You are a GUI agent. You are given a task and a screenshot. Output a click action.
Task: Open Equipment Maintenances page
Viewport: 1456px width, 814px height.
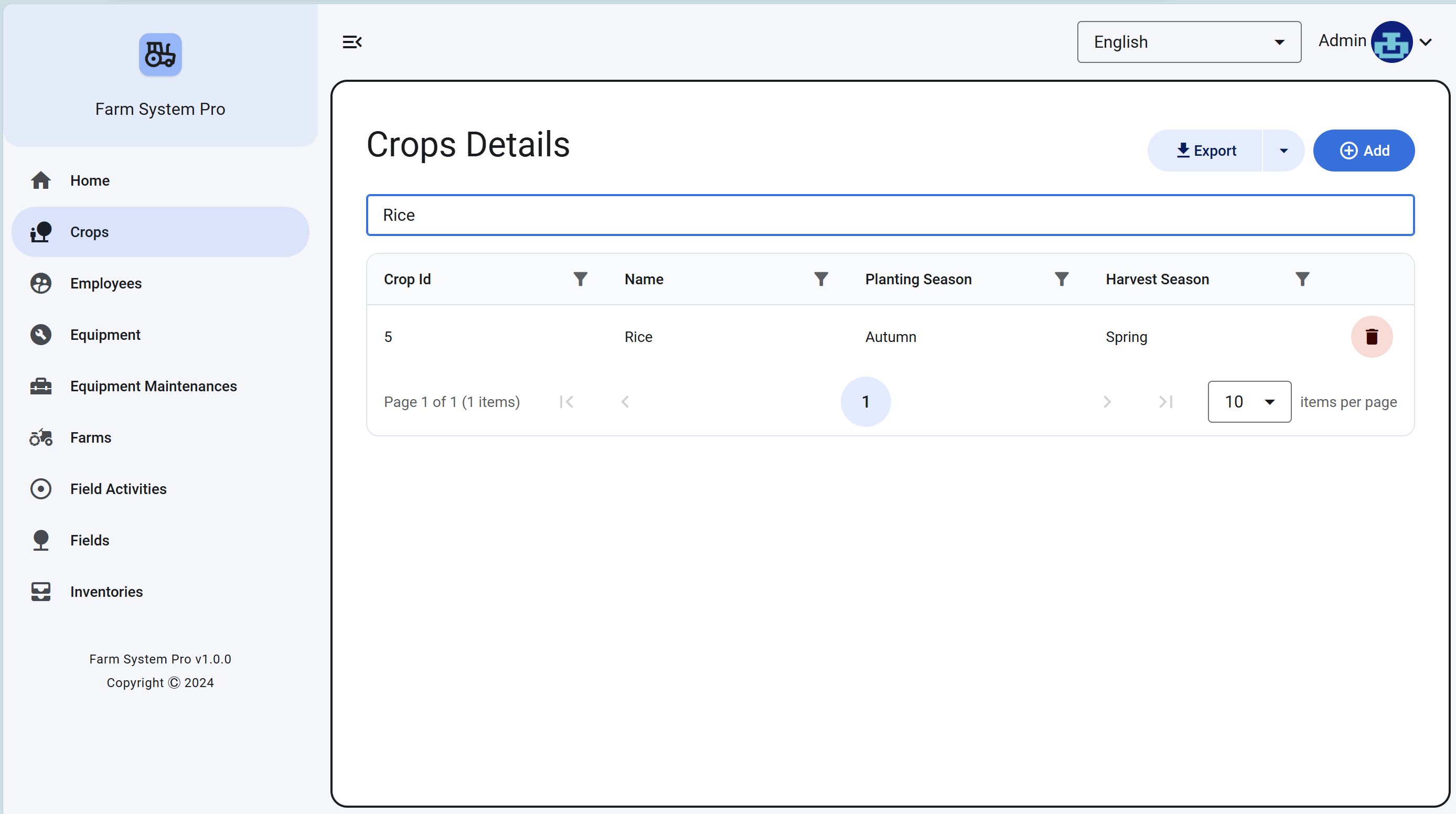pyautogui.click(x=153, y=386)
